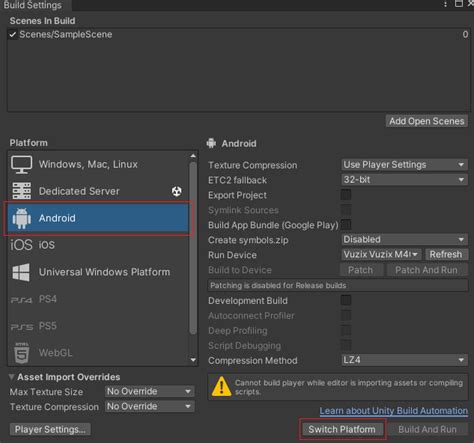
Task: Uncheck the Scenes/SampleScene checkbox
Action: pos(13,35)
